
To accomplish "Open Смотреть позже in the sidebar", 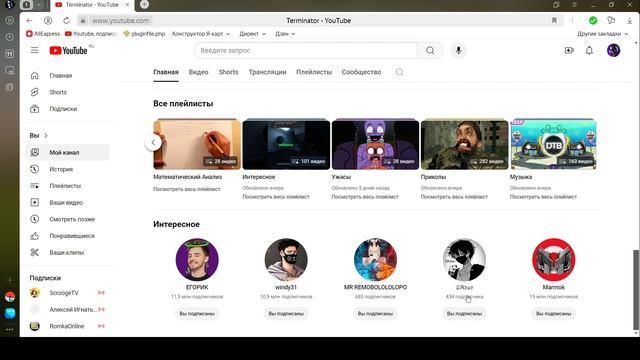I will point(68,219).
